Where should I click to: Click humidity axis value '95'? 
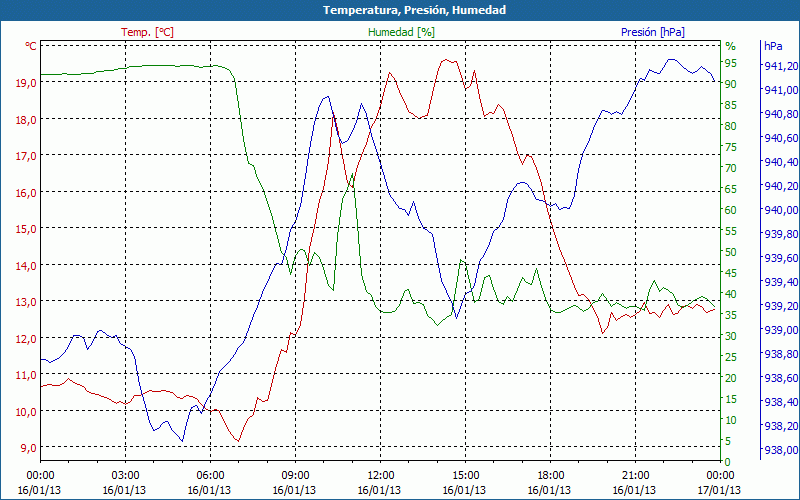point(731,63)
